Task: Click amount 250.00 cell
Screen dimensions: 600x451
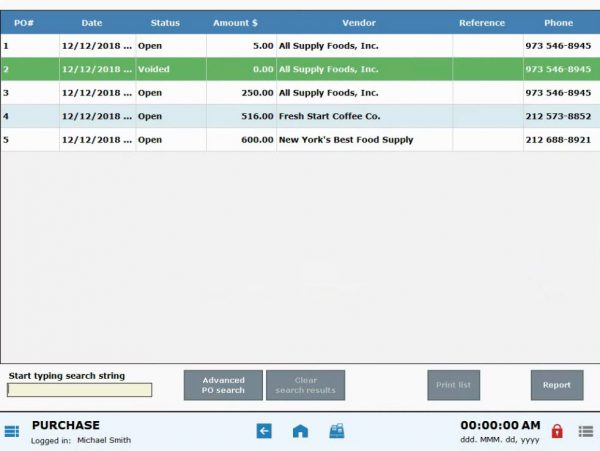Action: [241, 93]
